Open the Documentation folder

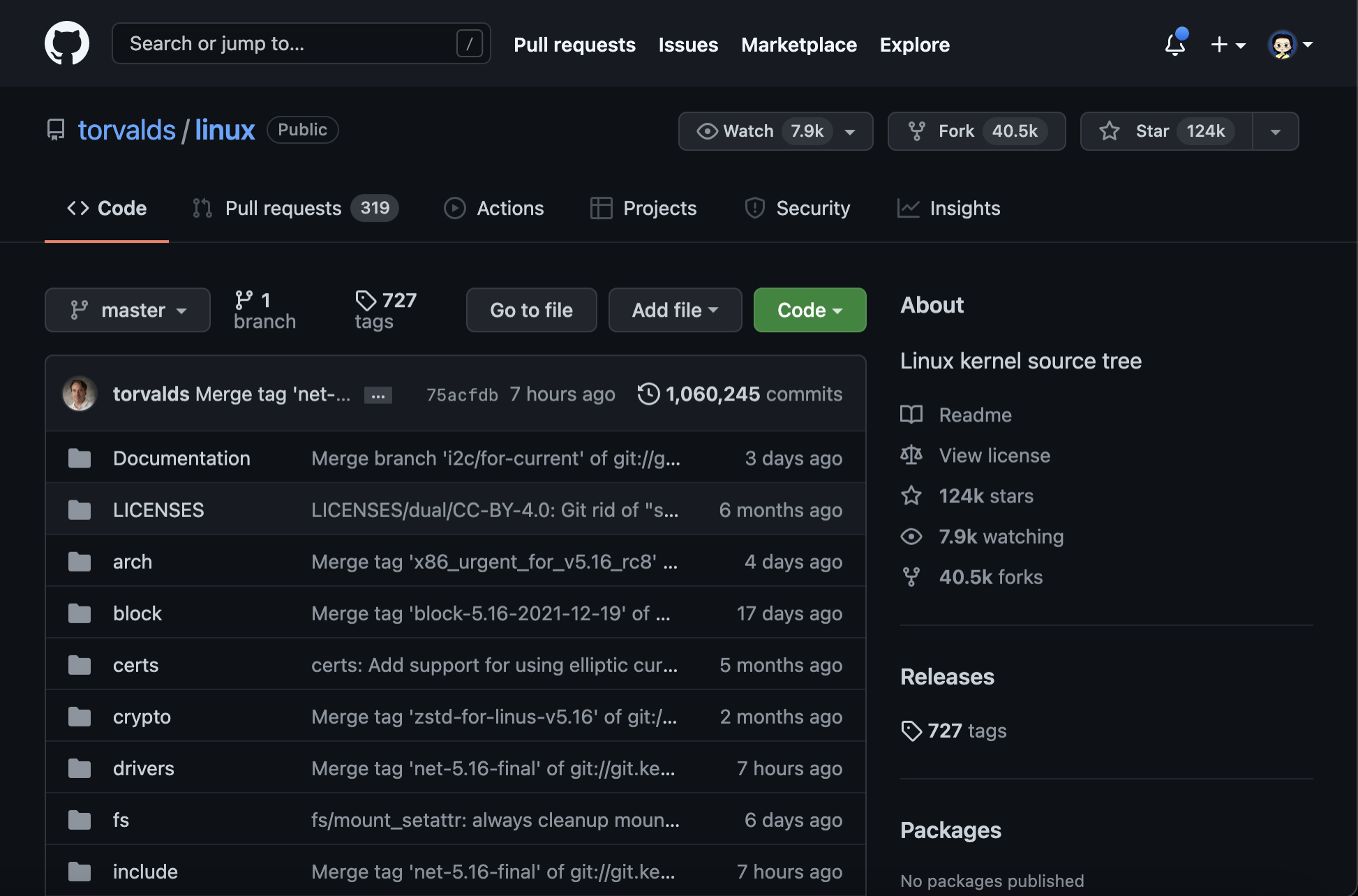(x=181, y=458)
